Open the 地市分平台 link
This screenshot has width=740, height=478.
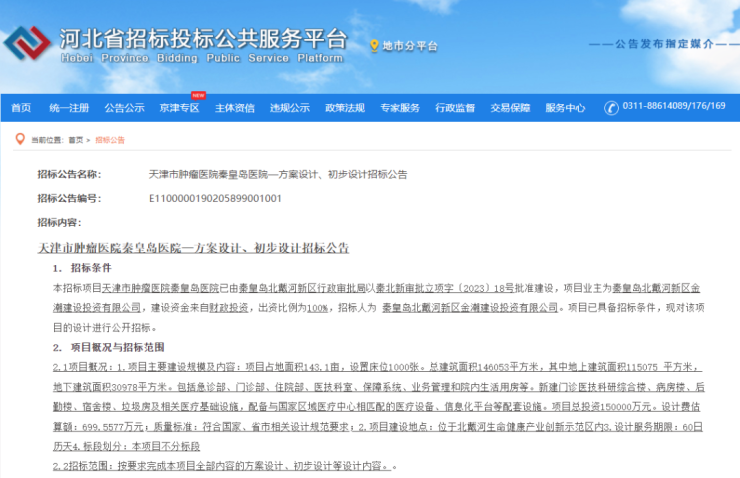point(410,46)
